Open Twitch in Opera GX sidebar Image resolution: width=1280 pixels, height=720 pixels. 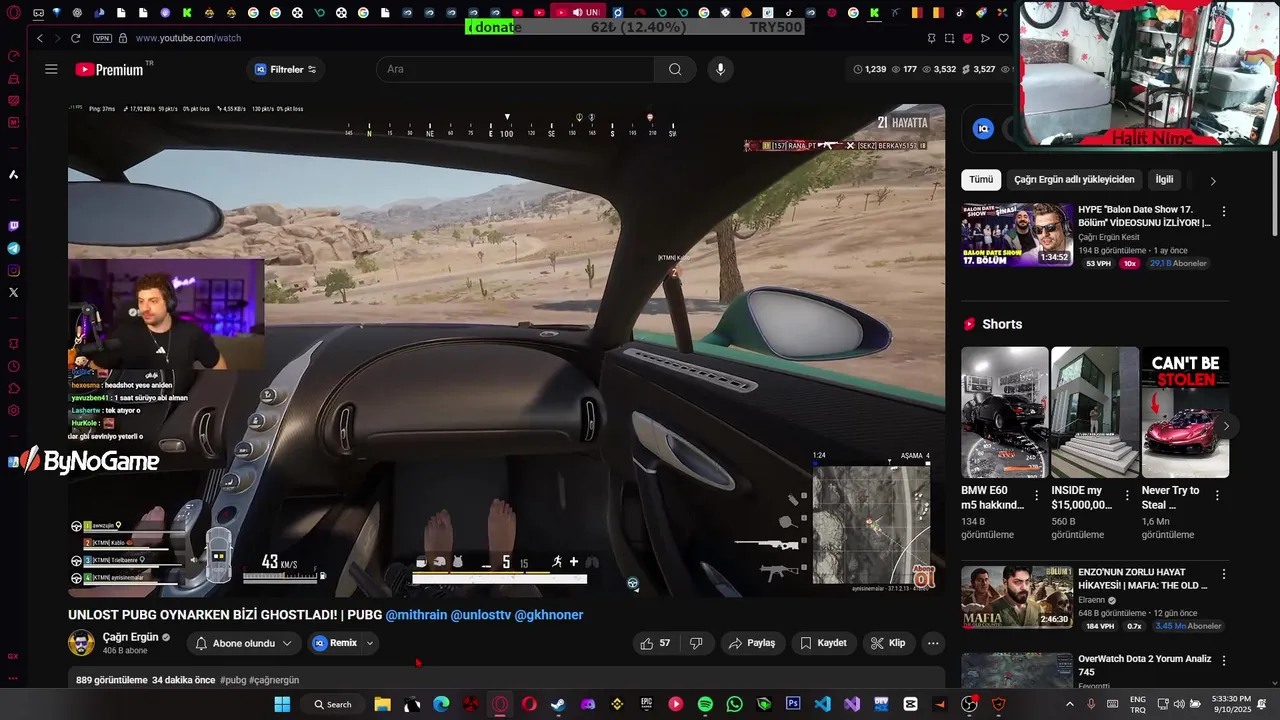[x=13, y=226]
